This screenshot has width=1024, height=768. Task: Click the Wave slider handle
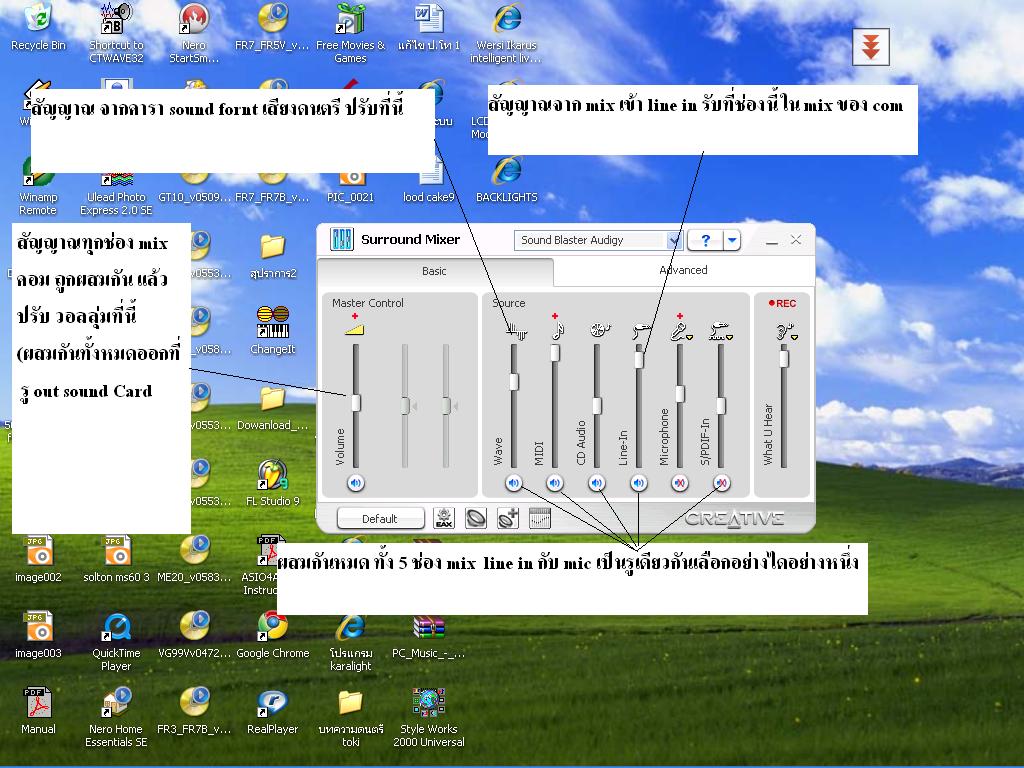tap(514, 381)
